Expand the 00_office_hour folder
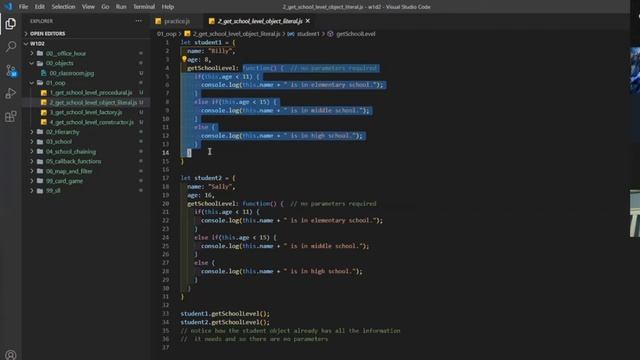The height and width of the screenshot is (360, 640). point(86,53)
